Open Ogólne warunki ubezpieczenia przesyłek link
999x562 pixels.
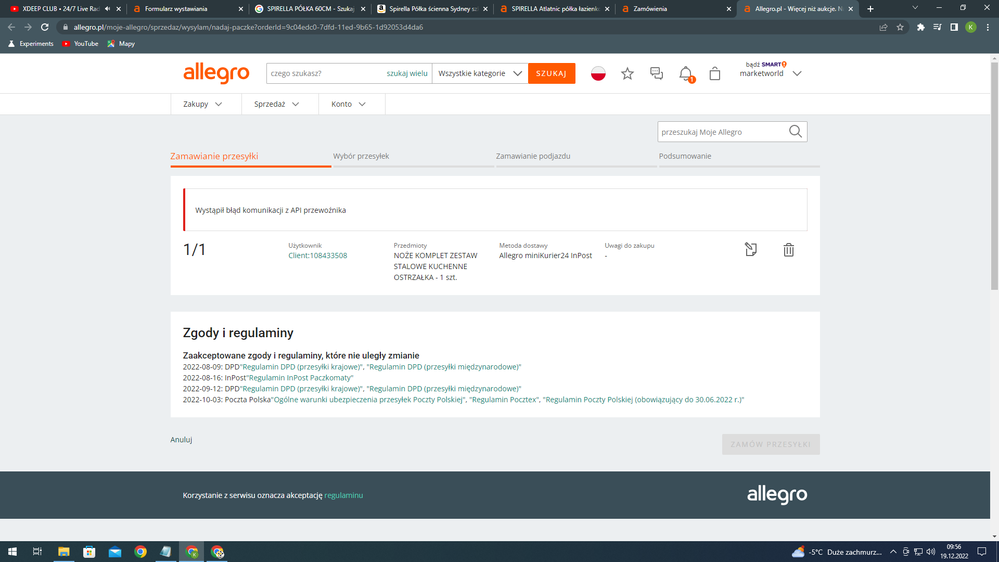pyautogui.click(x=369, y=400)
